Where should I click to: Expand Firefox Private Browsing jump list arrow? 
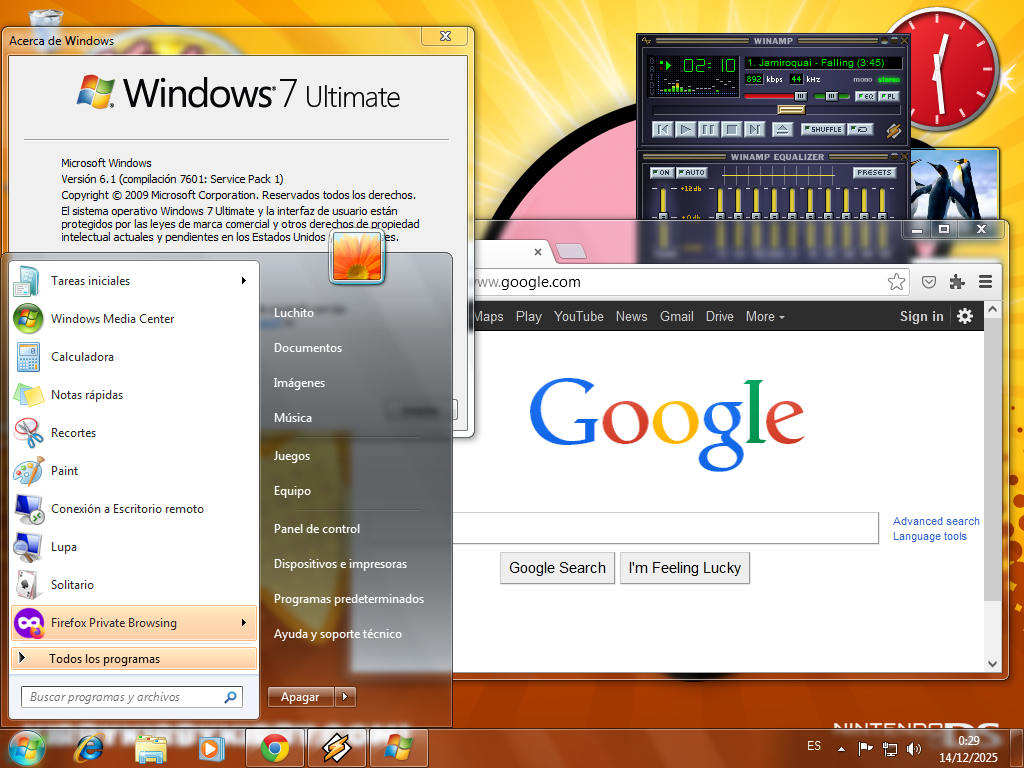(243, 623)
